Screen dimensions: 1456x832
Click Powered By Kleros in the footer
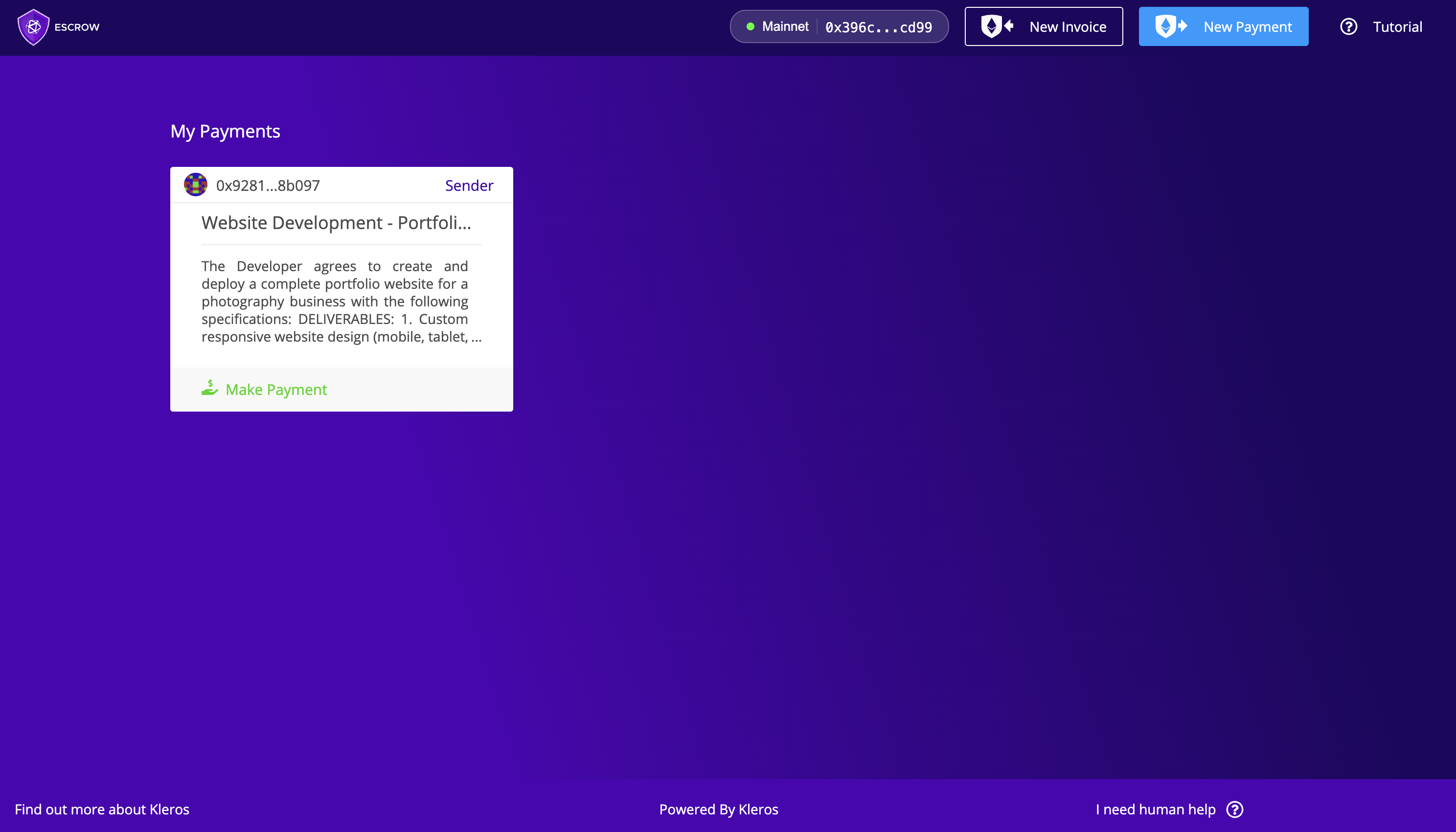719,809
